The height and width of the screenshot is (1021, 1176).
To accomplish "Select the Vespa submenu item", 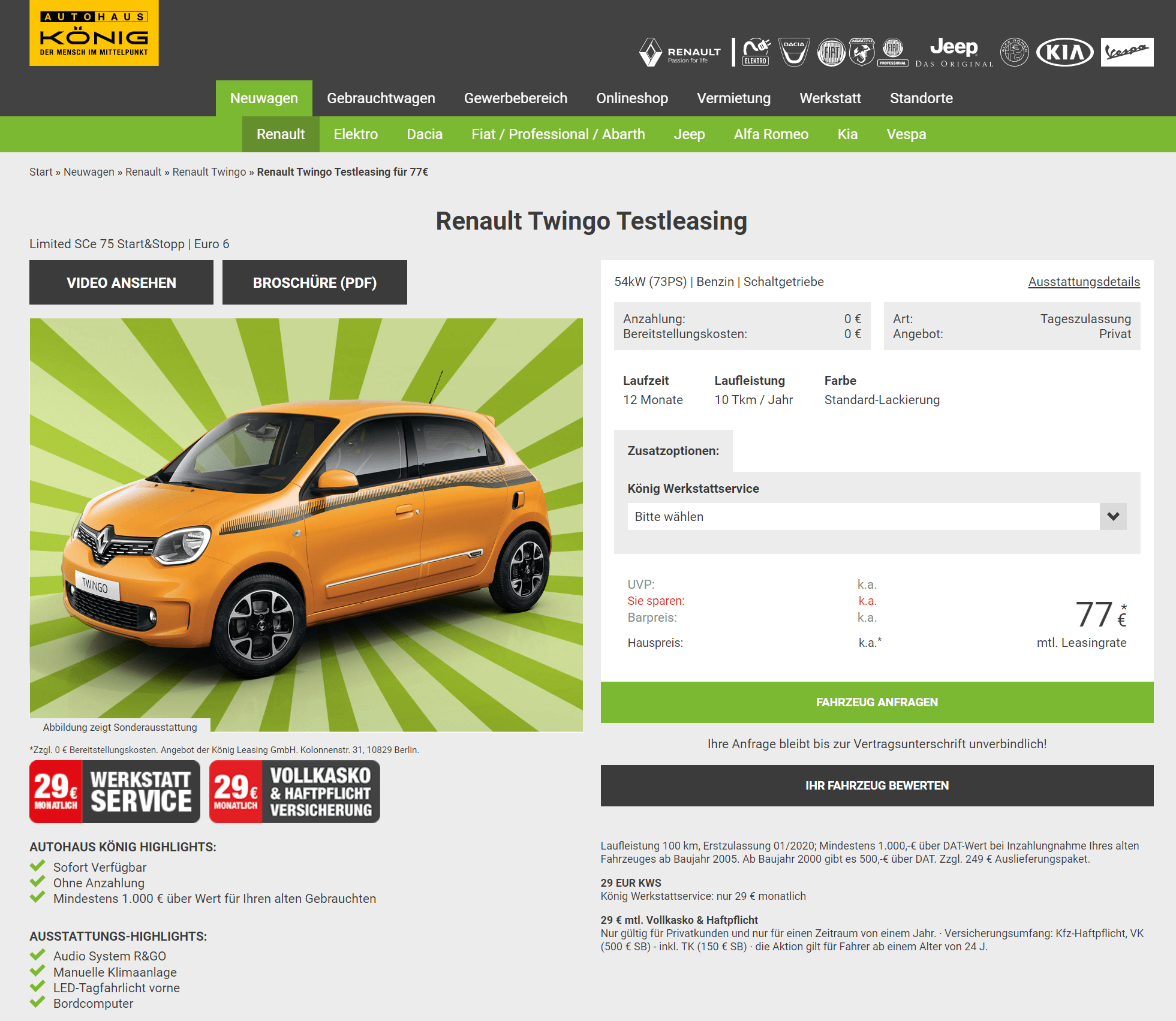I will tap(906, 134).
